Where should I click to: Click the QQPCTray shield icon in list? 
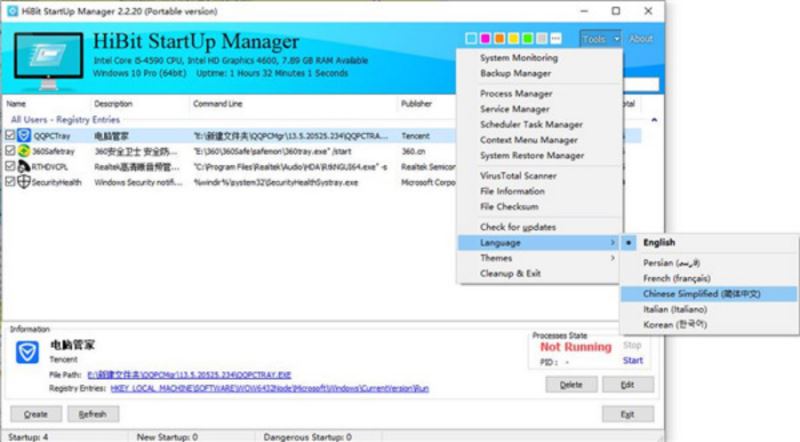tap(24, 136)
